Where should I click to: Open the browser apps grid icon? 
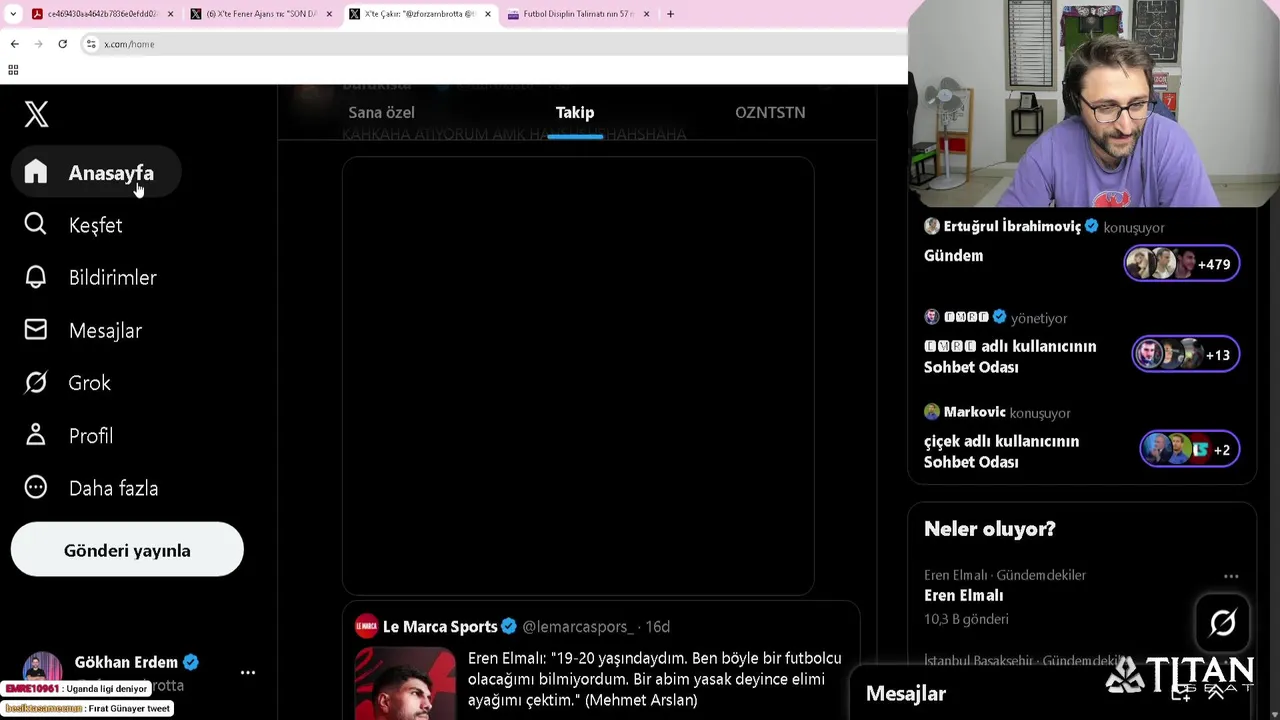coord(13,70)
